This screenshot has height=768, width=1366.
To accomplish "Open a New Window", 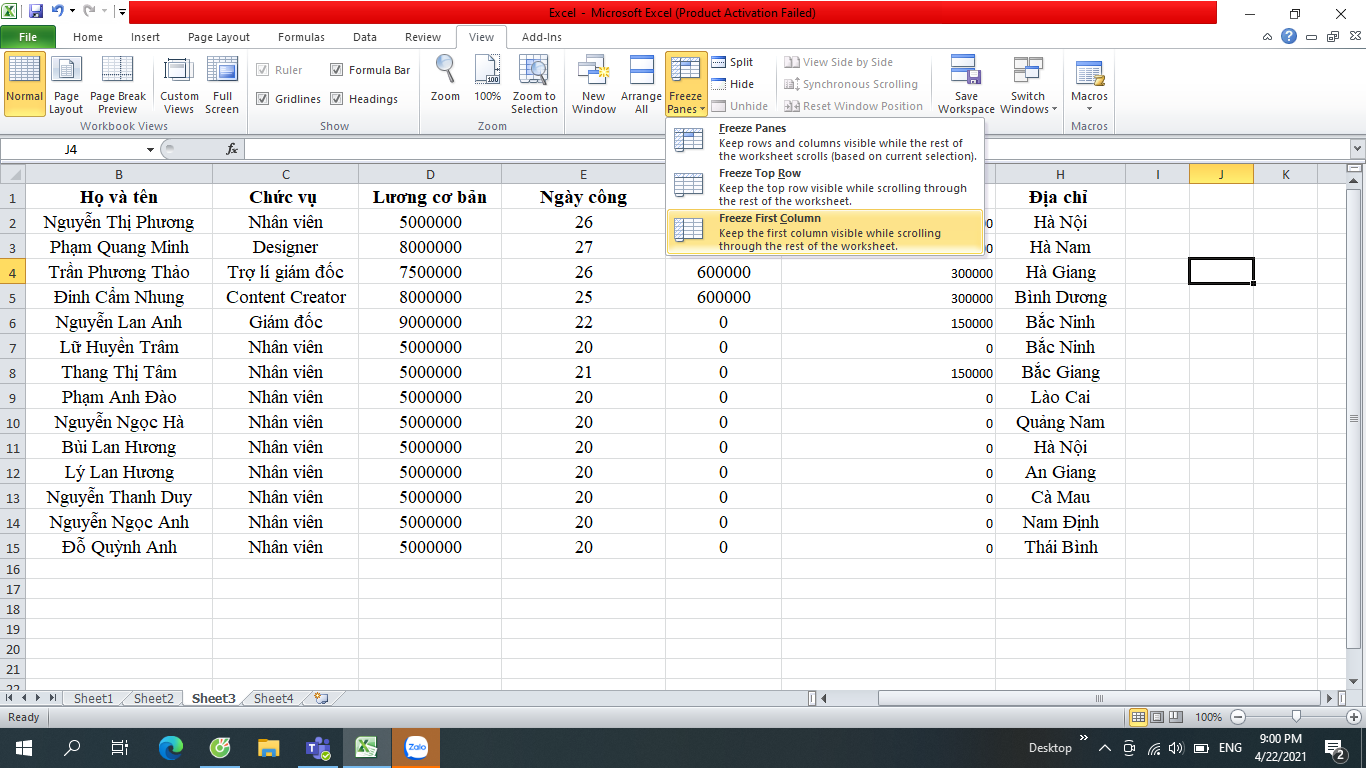I will tap(594, 85).
